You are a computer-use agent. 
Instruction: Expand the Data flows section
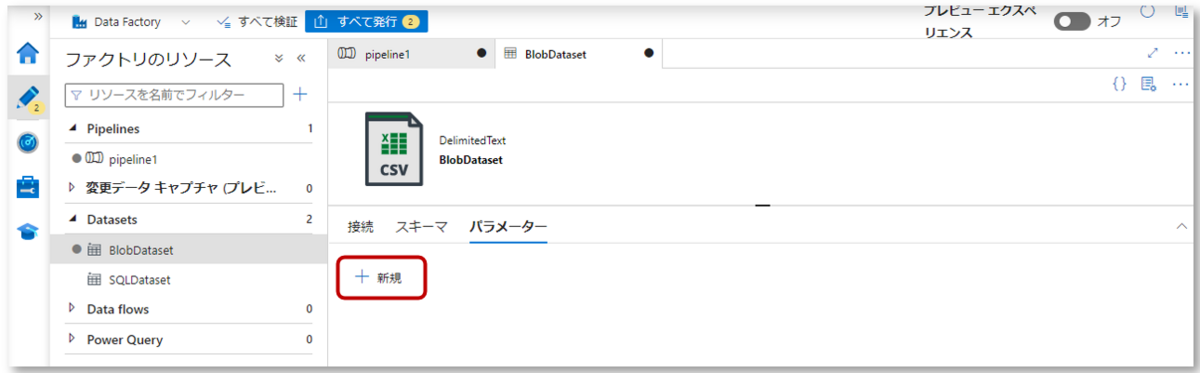[x=72, y=309]
